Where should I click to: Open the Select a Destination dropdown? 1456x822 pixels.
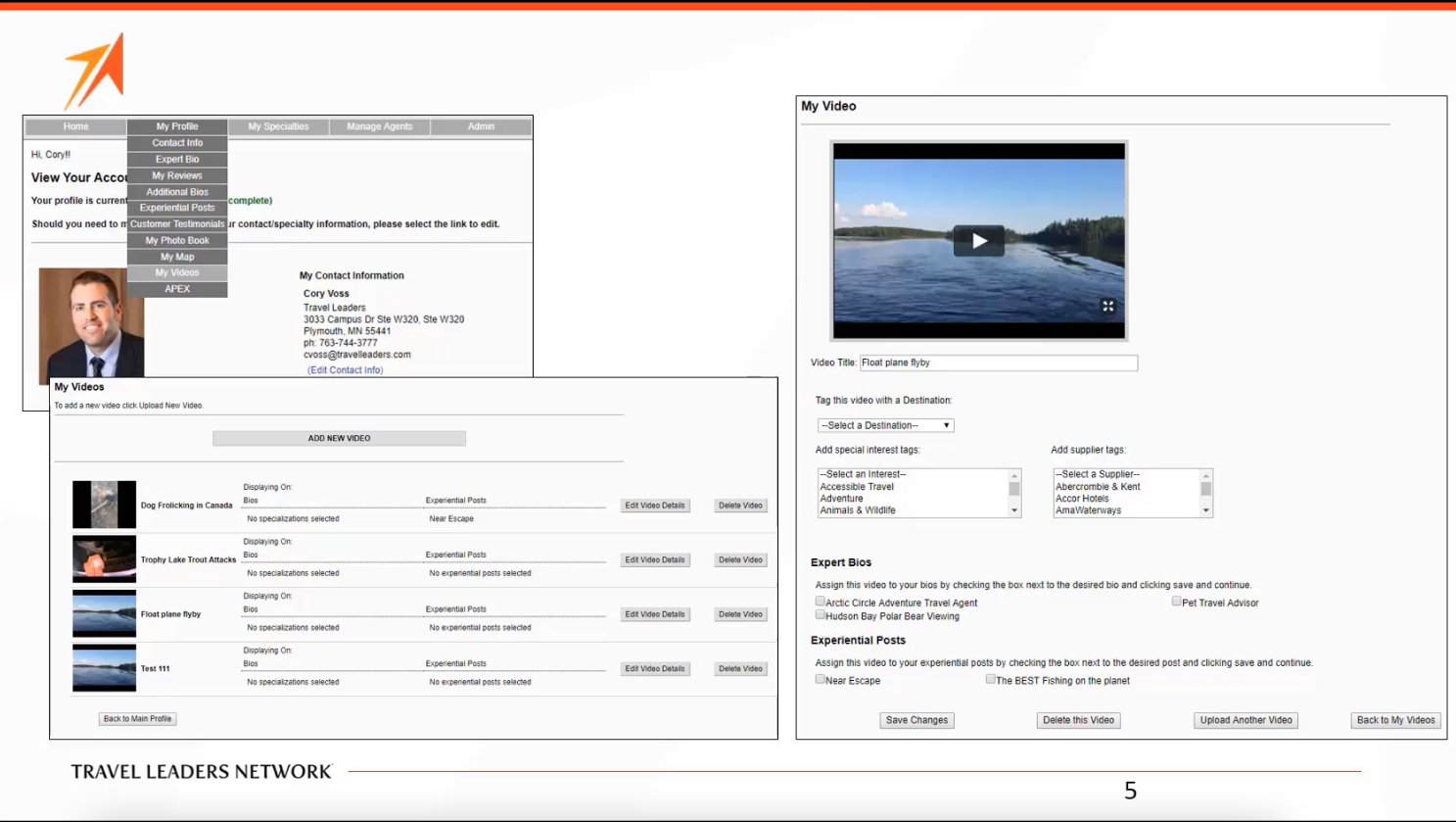(x=885, y=425)
